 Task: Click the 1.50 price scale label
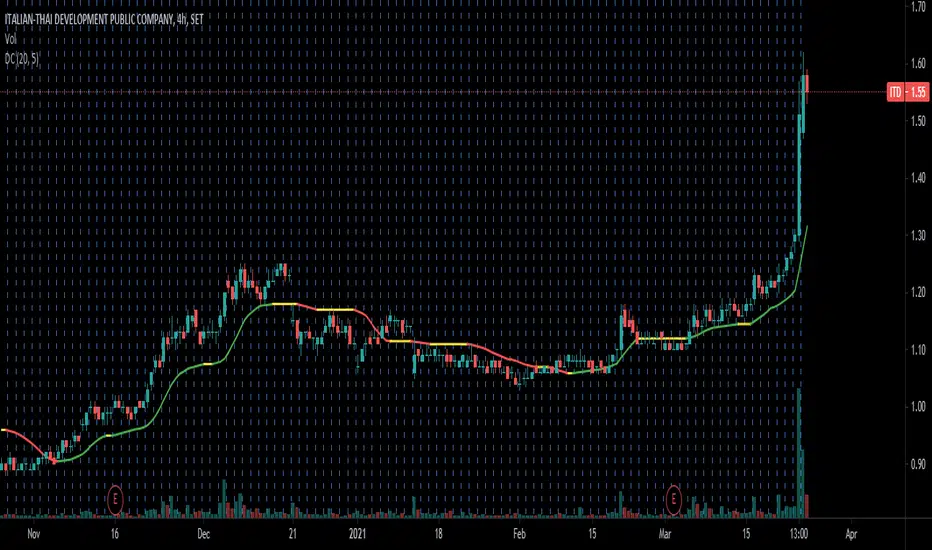918,121
